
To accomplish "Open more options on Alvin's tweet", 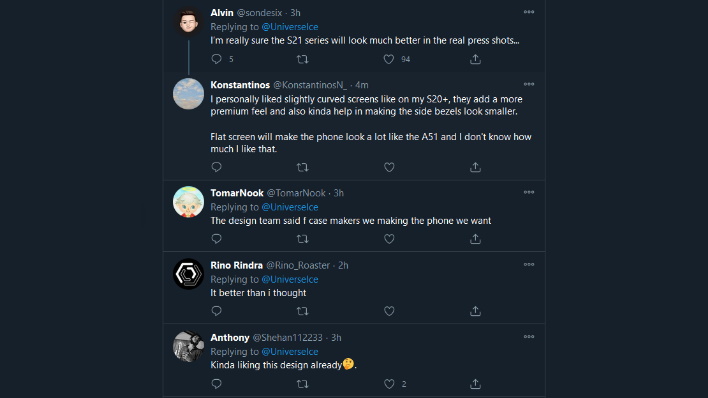I will point(529,12).
